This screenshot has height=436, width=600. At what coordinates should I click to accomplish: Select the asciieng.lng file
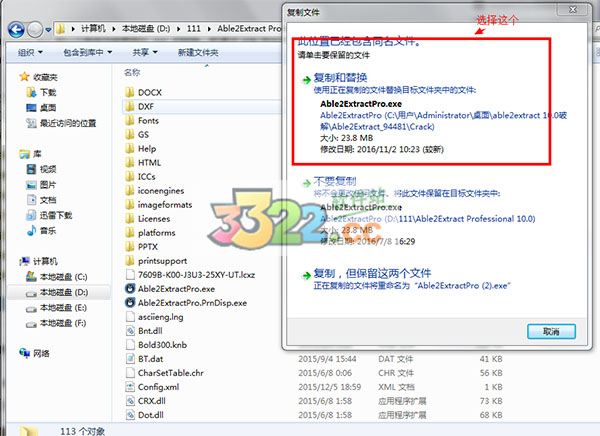click(x=160, y=317)
